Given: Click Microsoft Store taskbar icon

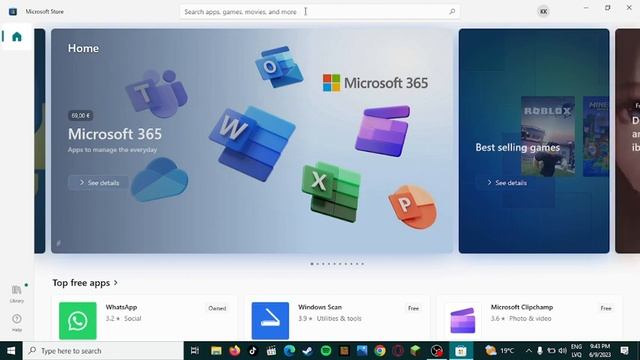Looking at the screenshot, I should click(x=461, y=351).
